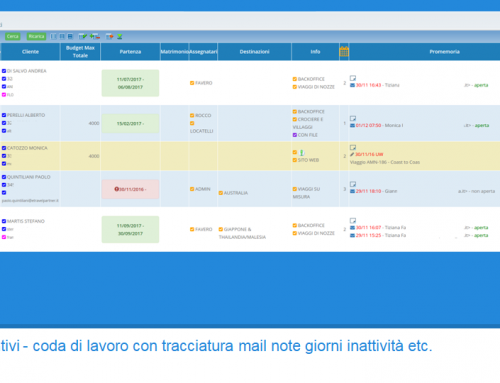500x383 pixels.
Task: Click envelope icon beside 29/11 15:25 Tiziana Fa
Action: tap(352, 236)
